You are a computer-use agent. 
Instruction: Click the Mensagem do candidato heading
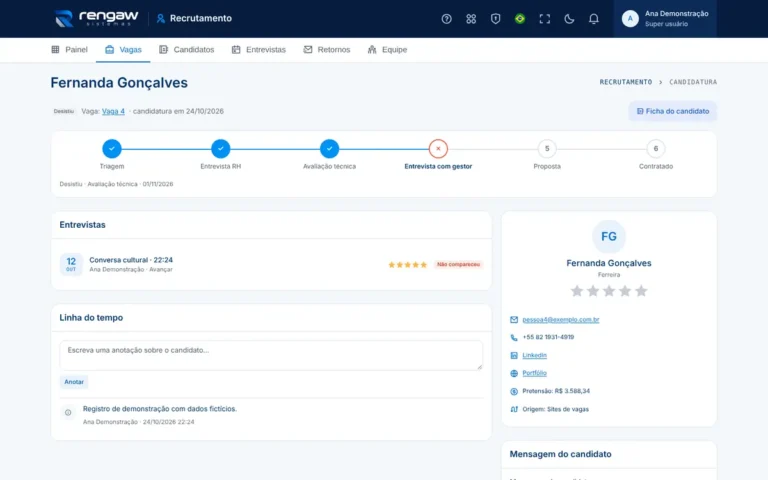560,454
